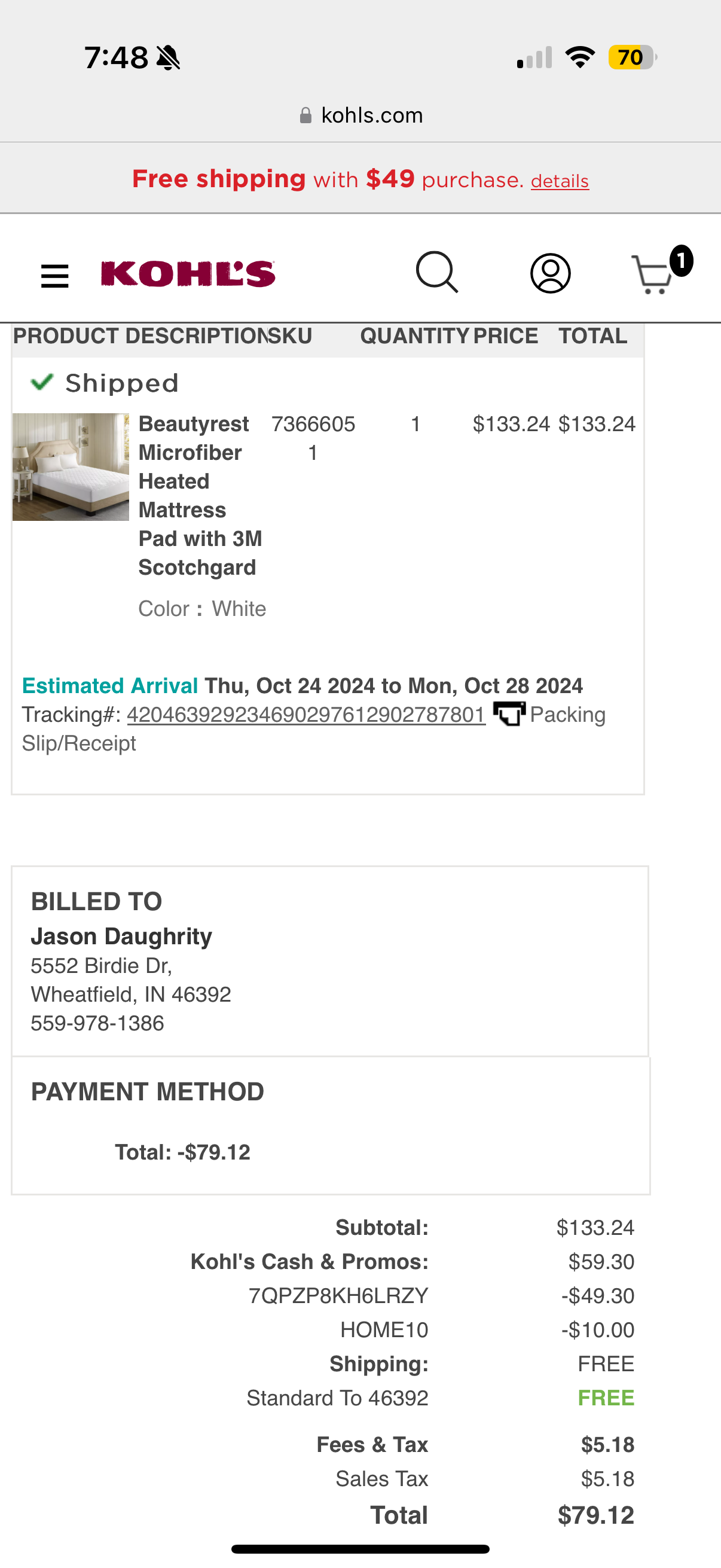The height and width of the screenshot is (1568, 721).
Task: Open the order tracking number link
Action: (x=306, y=715)
